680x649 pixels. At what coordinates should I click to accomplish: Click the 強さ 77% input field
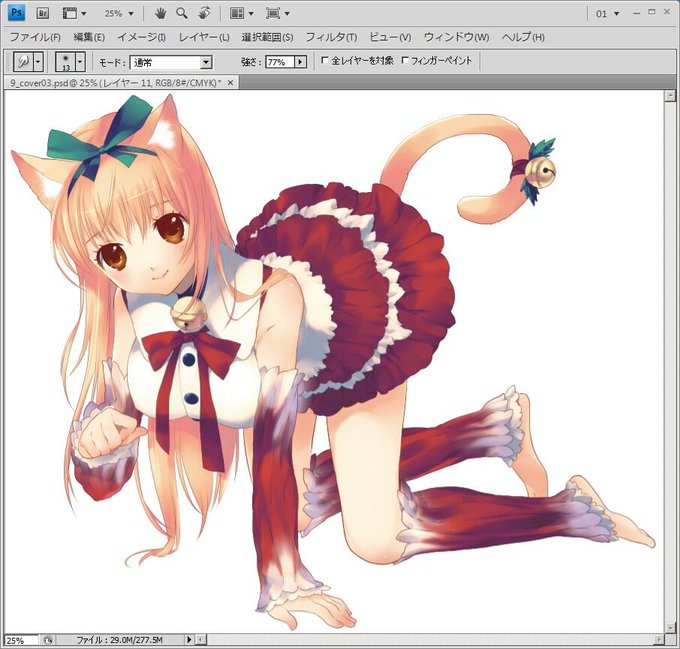[280, 62]
